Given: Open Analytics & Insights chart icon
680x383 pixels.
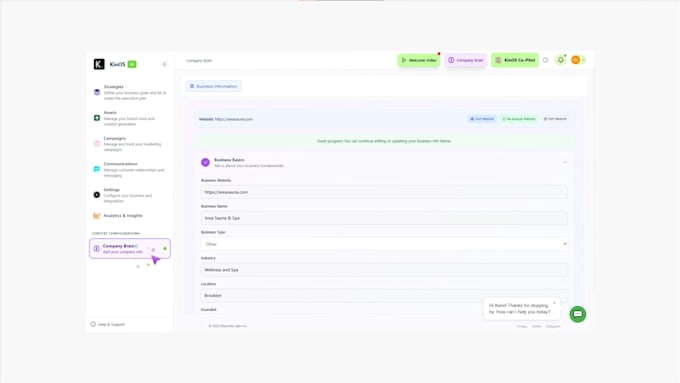Looking at the screenshot, I should pyautogui.click(x=97, y=216).
